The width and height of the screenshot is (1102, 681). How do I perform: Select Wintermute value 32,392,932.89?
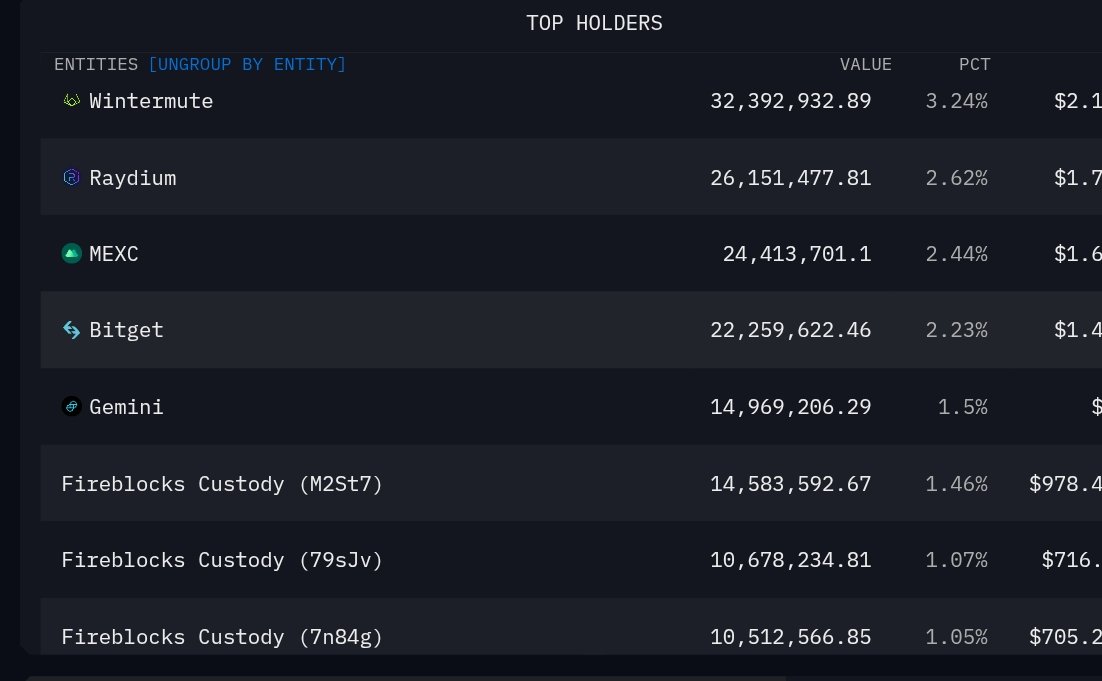click(x=791, y=101)
